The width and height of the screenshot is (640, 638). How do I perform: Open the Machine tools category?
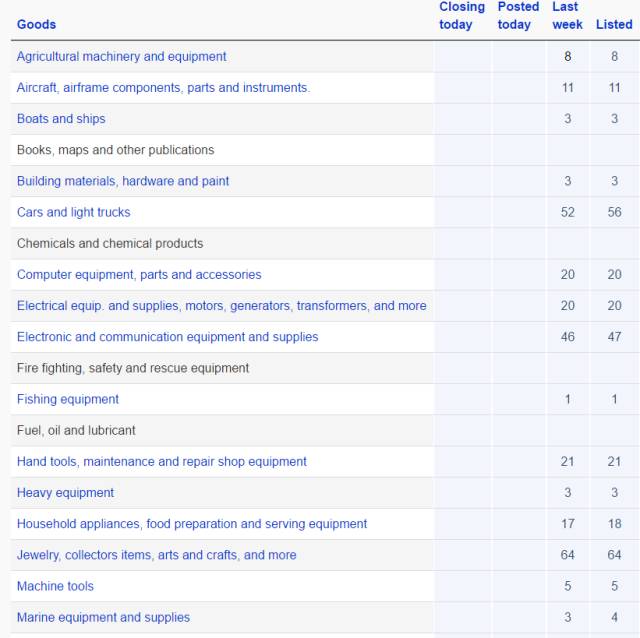point(55,586)
